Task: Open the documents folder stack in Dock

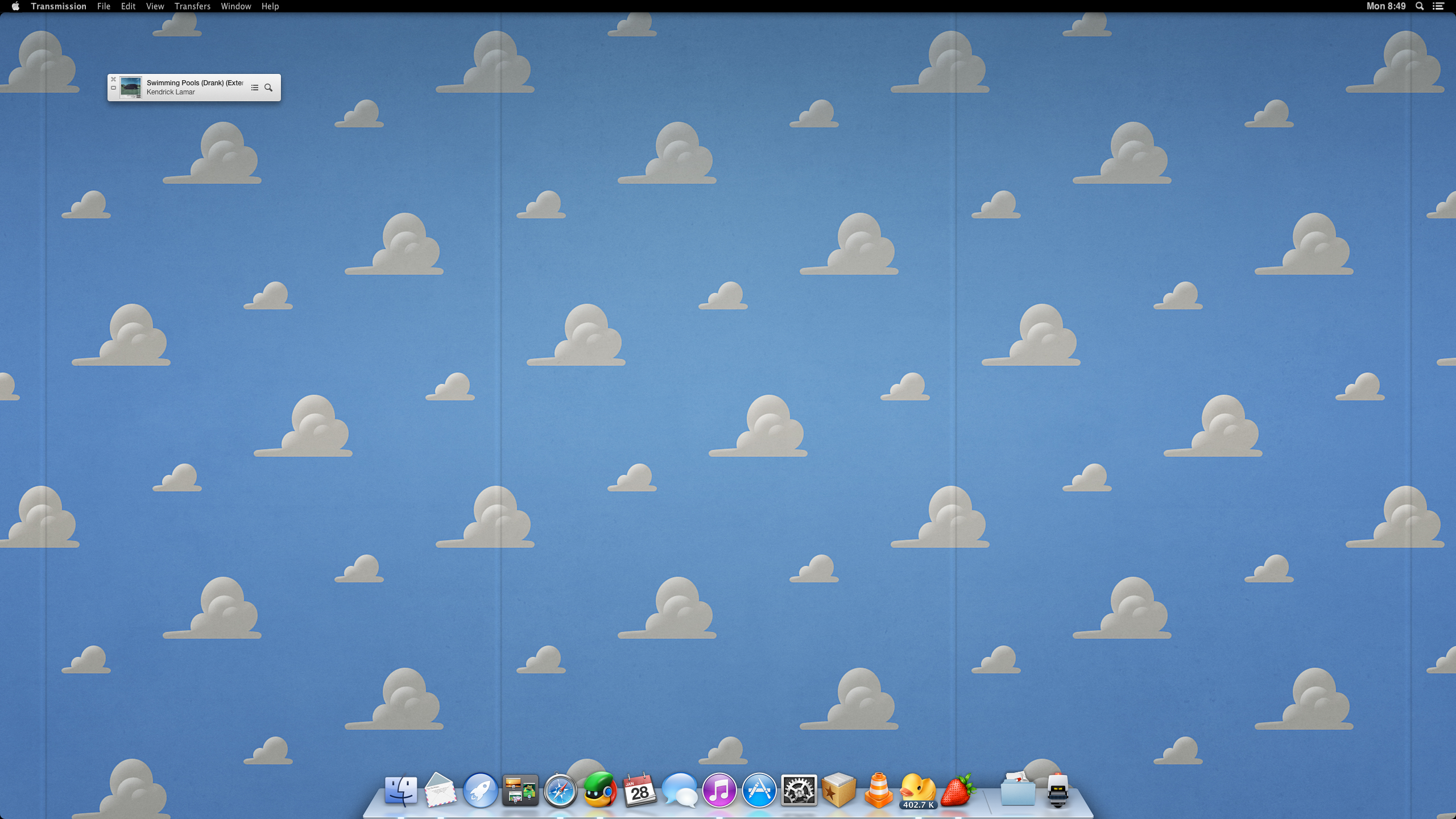Action: click(x=1018, y=789)
